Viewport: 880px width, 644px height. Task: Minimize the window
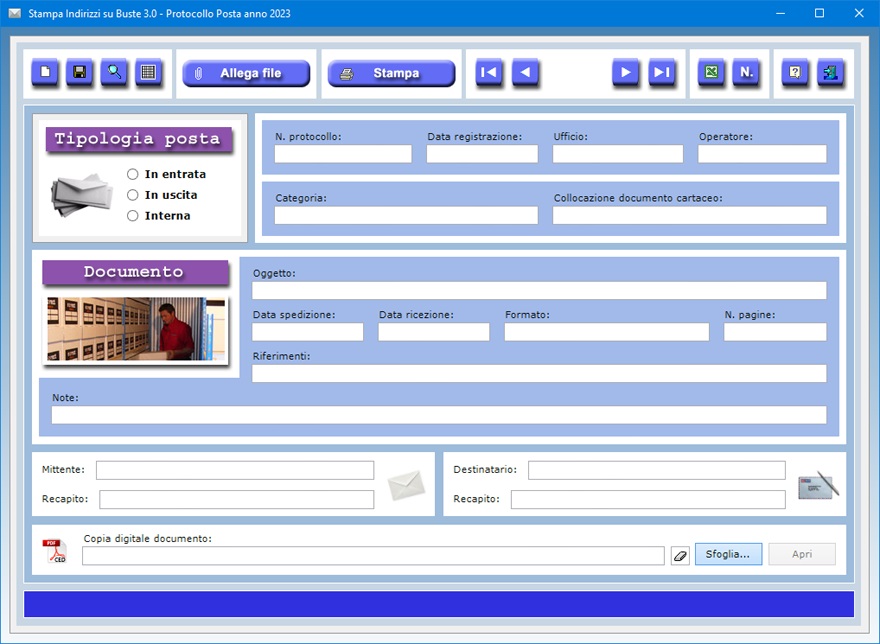[780, 13]
